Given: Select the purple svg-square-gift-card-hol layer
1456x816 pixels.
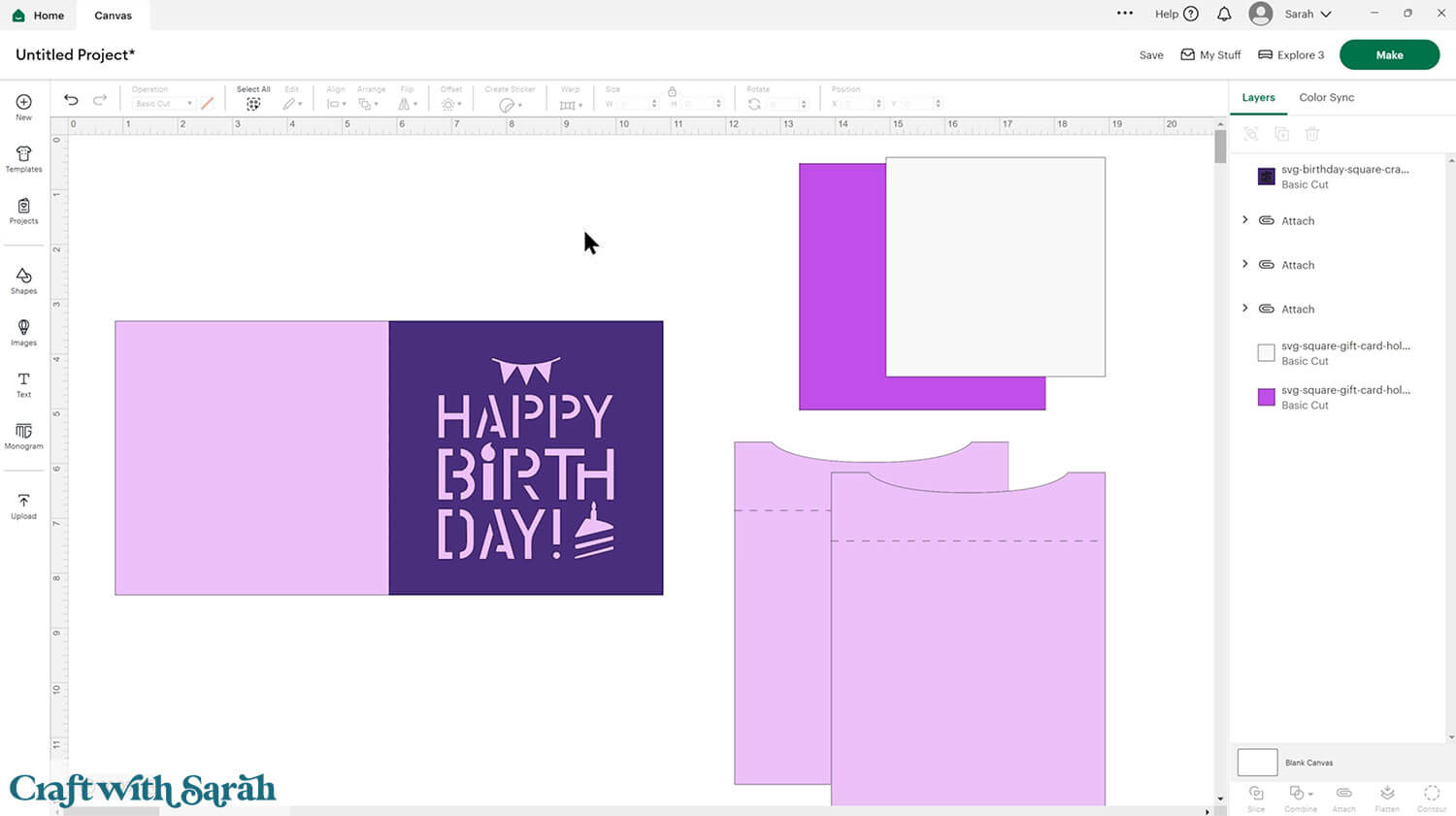Looking at the screenshot, I should click(1343, 397).
